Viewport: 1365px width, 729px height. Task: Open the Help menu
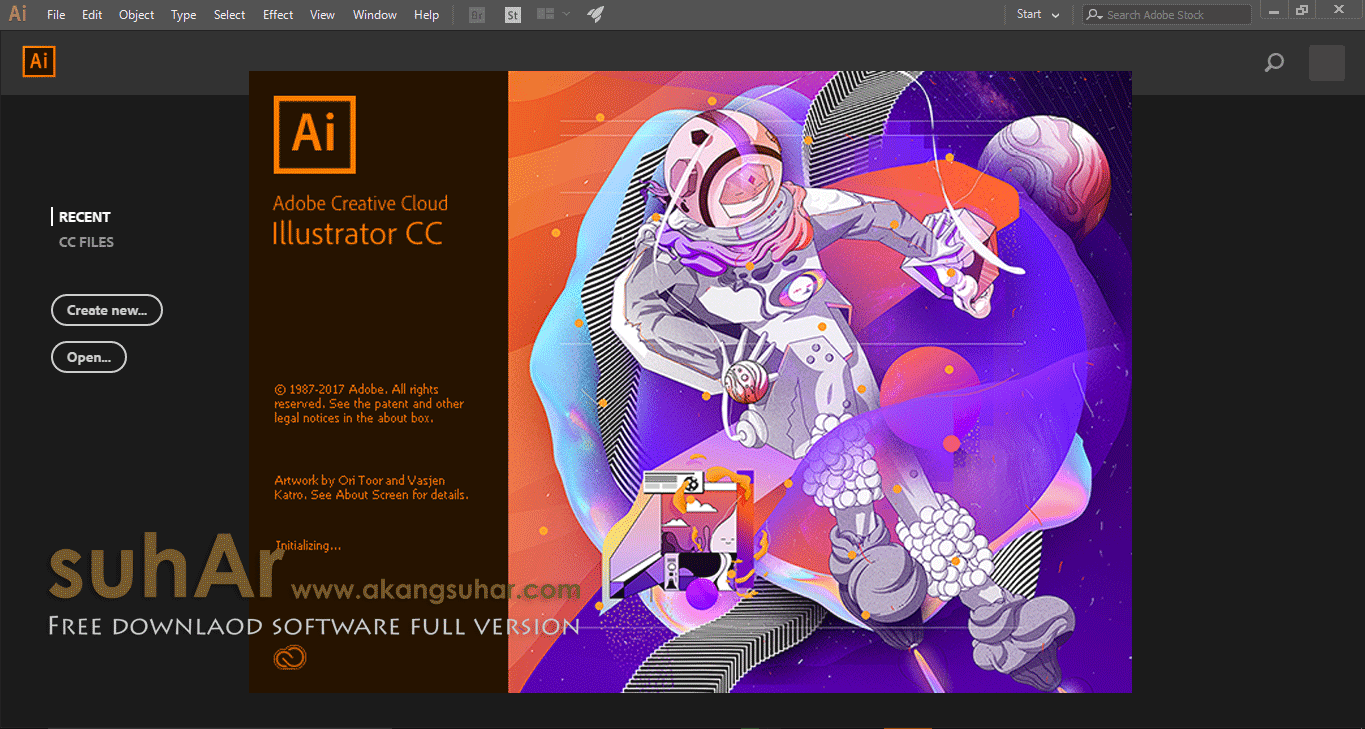[426, 15]
